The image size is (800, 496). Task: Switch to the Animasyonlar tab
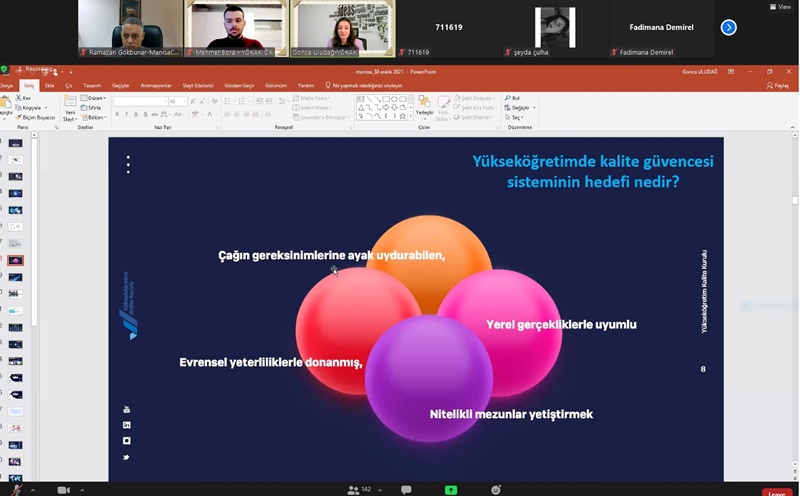(x=156, y=86)
